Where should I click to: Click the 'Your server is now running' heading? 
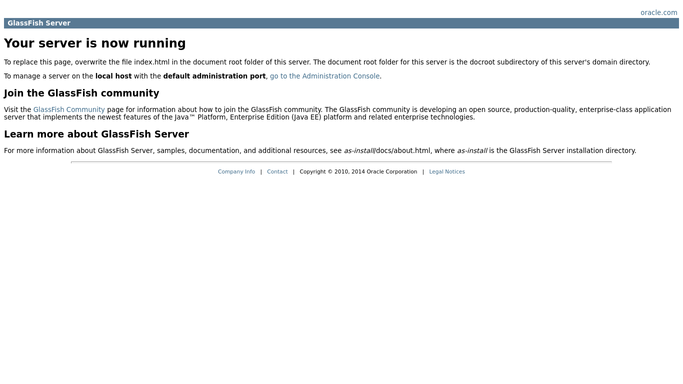click(x=95, y=43)
